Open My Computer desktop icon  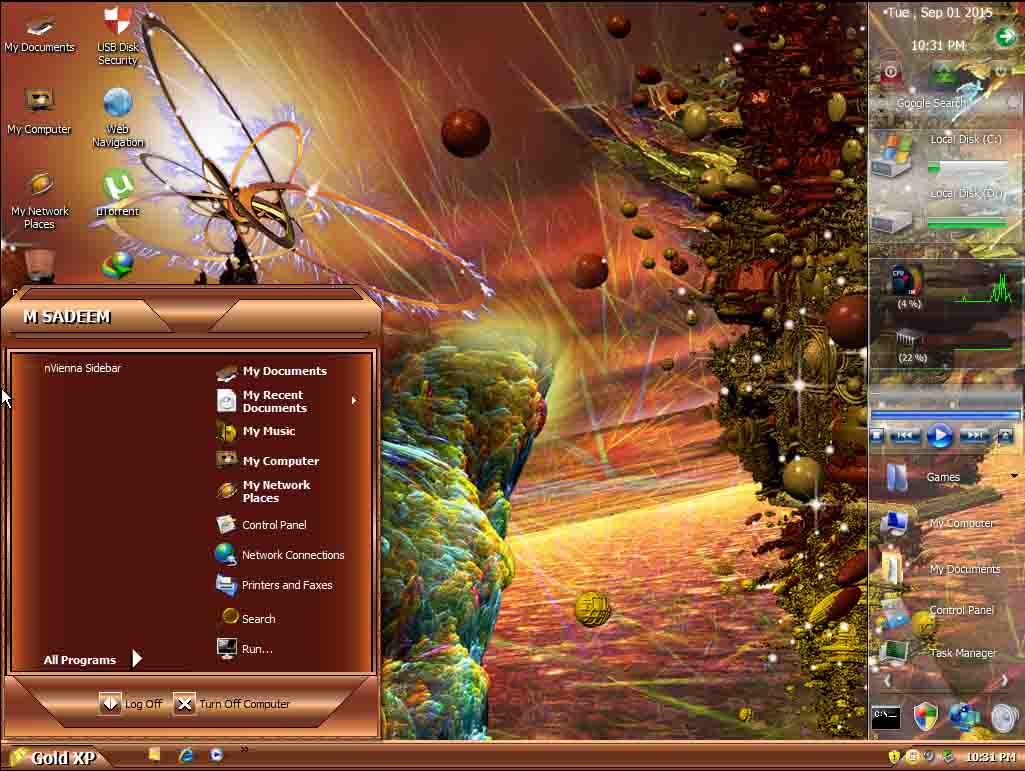pos(39,111)
